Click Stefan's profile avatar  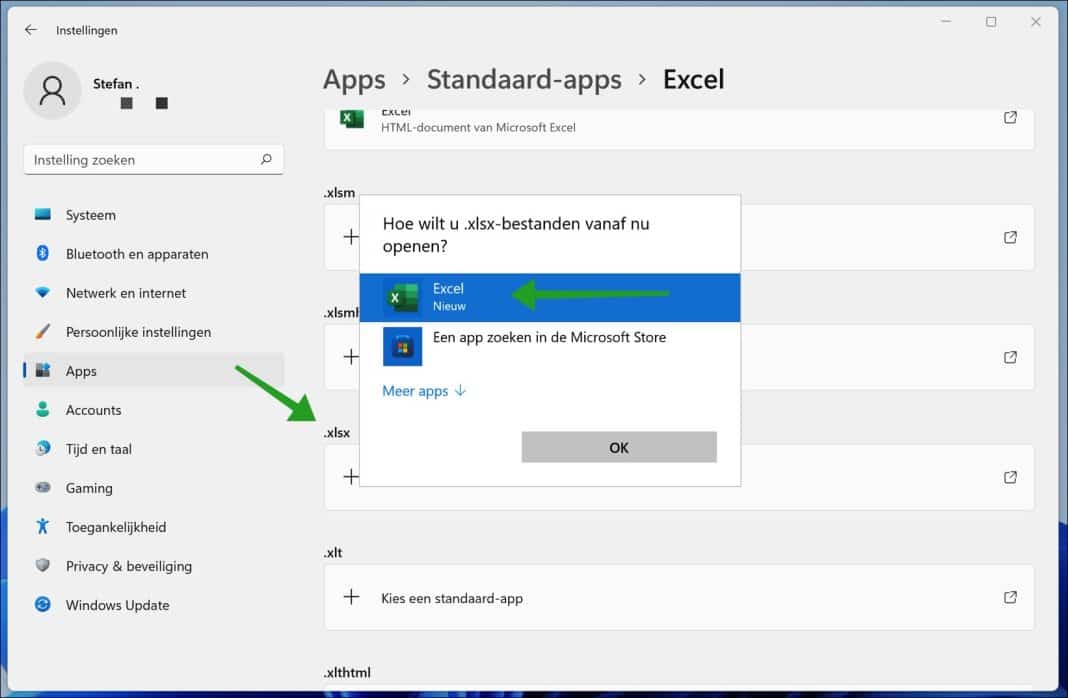pos(52,89)
